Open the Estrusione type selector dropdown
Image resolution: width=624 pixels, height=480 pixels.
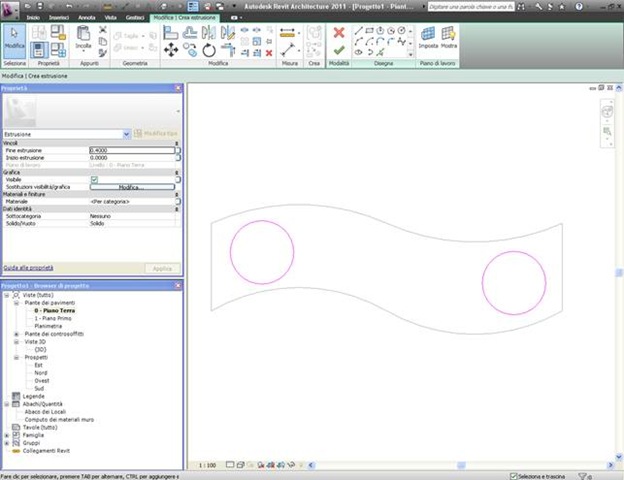tap(126, 133)
